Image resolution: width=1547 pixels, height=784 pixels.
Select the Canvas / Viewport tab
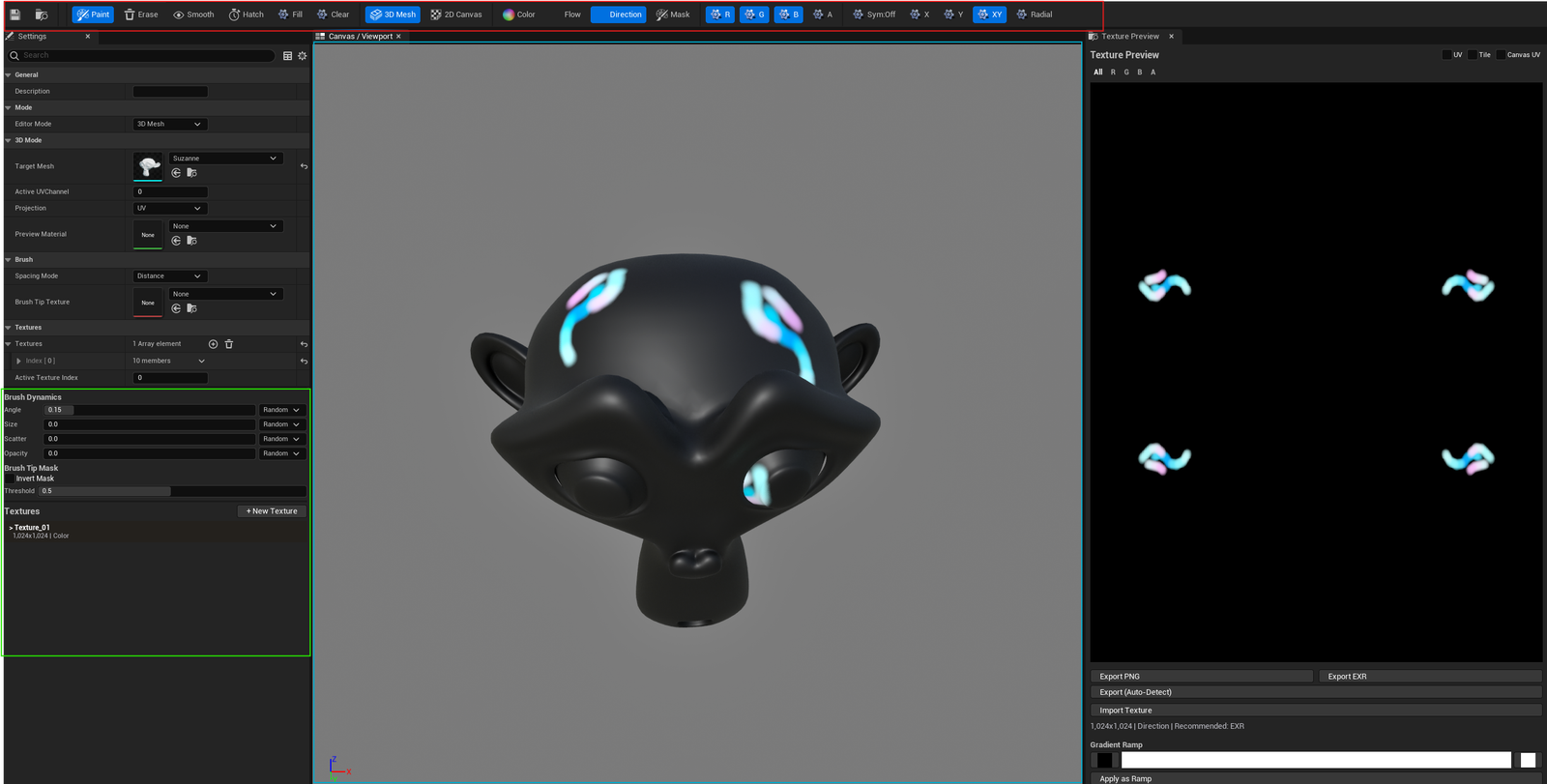(360, 37)
